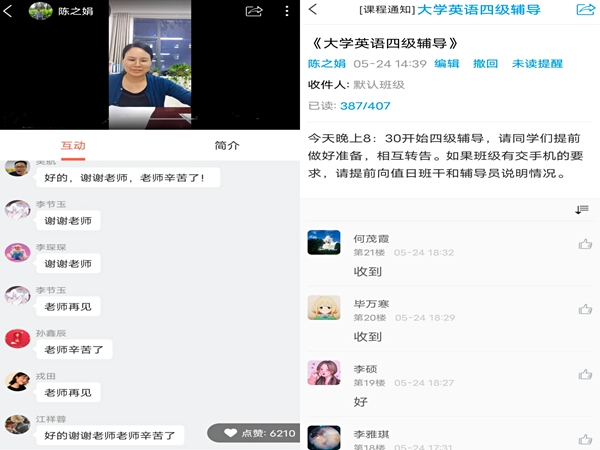The width and height of the screenshot is (600, 450).
Task: Select message 好的谢谢老师老师辛苦了
Action: (x=110, y=435)
